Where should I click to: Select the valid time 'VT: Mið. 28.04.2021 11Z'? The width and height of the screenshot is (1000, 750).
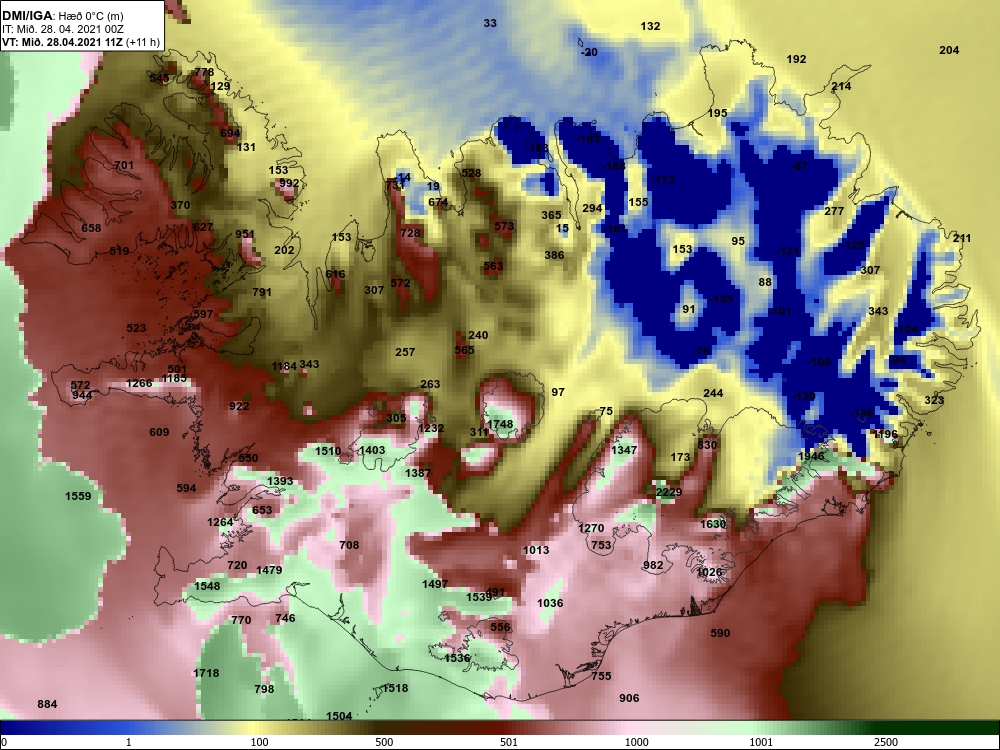pos(63,42)
